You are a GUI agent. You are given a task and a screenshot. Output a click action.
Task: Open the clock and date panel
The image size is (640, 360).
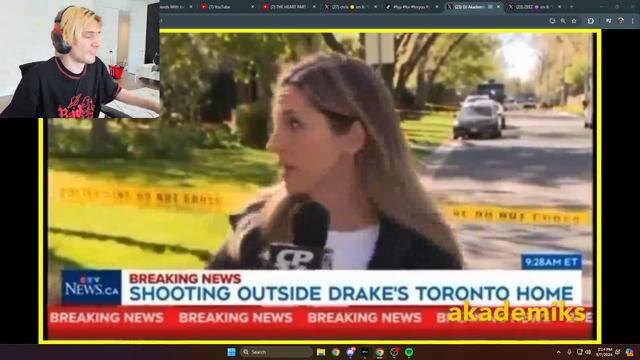[x=604, y=352]
